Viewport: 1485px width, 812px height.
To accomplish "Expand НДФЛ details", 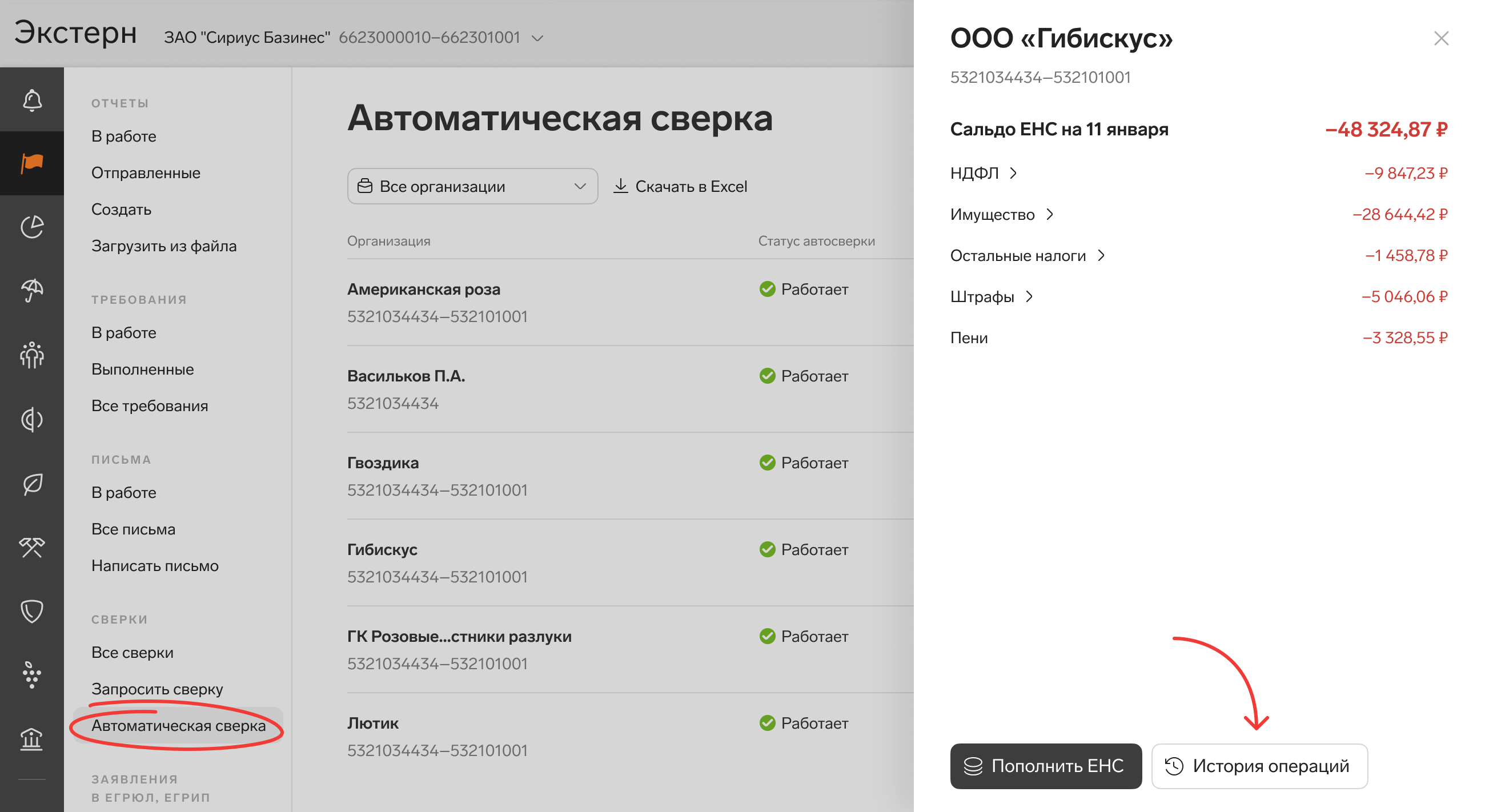I will tap(984, 173).
